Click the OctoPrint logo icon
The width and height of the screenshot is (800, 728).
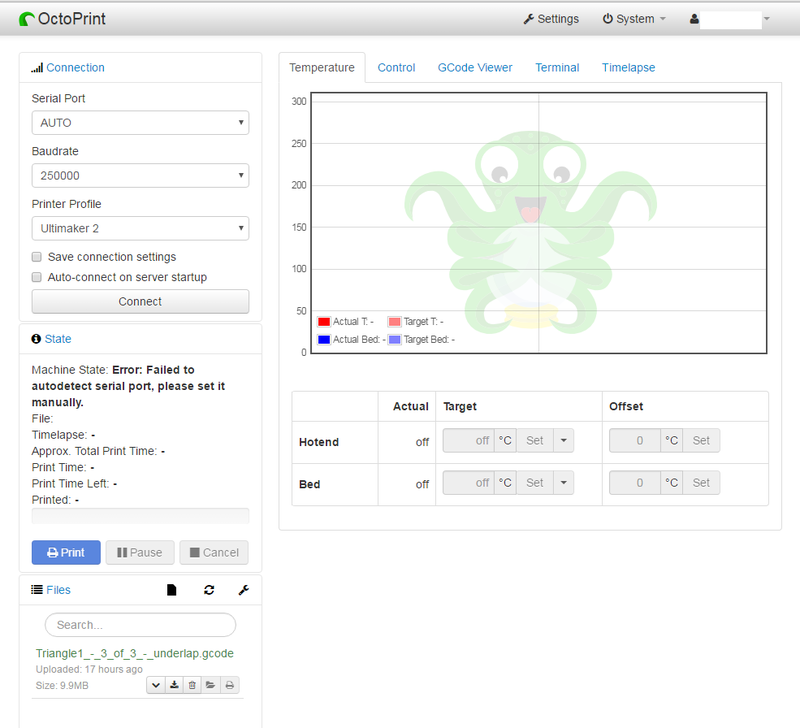click(27, 19)
